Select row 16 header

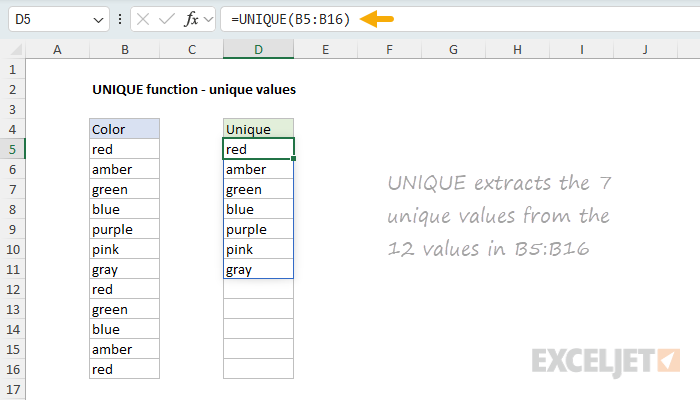pyautogui.click(x=12, y=369)
